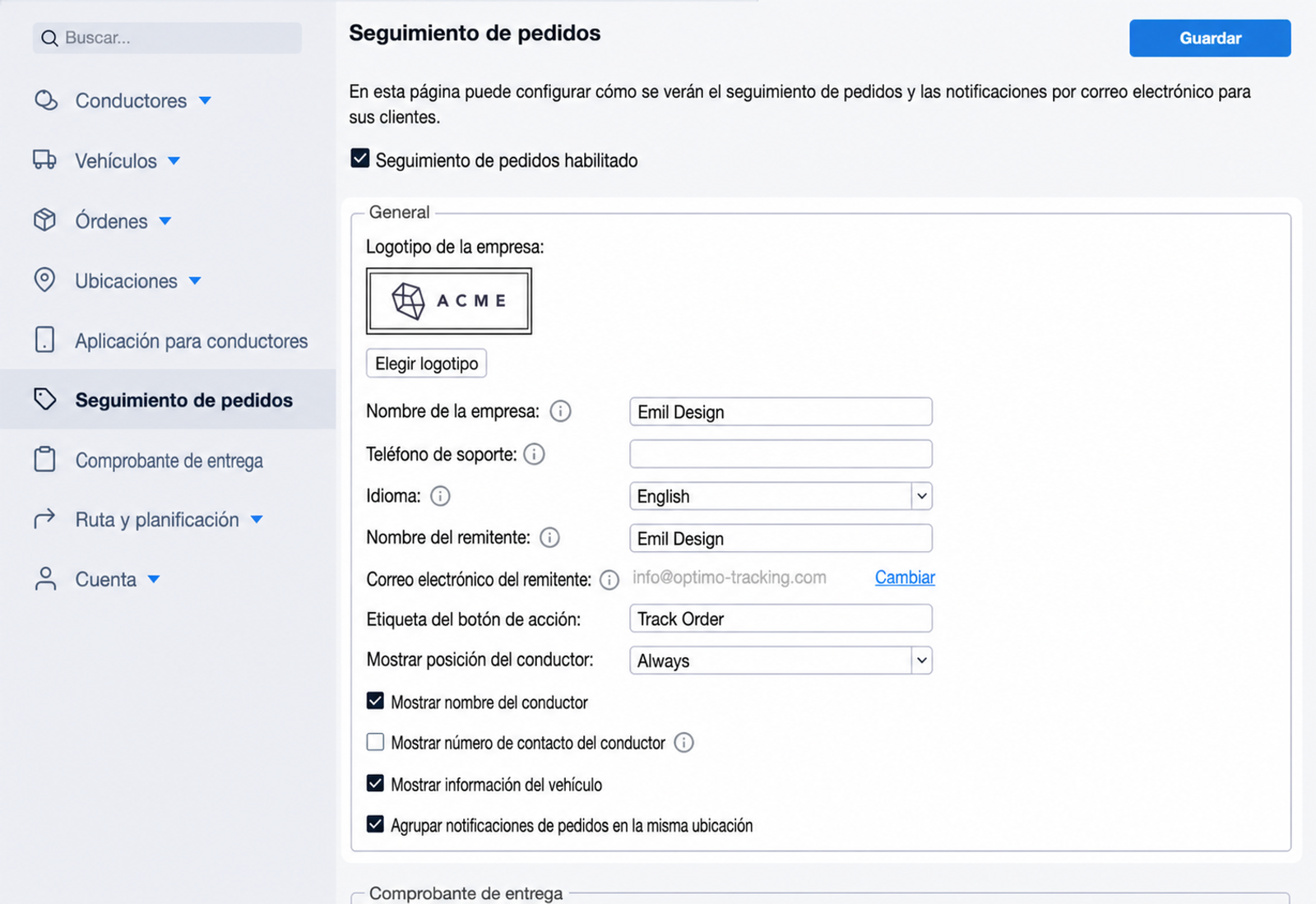1316x904 pixels.
Task: Open Mostrar posición del conductor dropdown
Action: (x=781, y=661)
